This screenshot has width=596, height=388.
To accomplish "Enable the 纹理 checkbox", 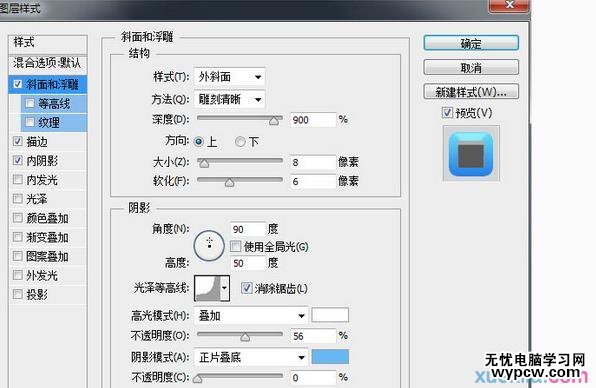I will pos(30,122).
